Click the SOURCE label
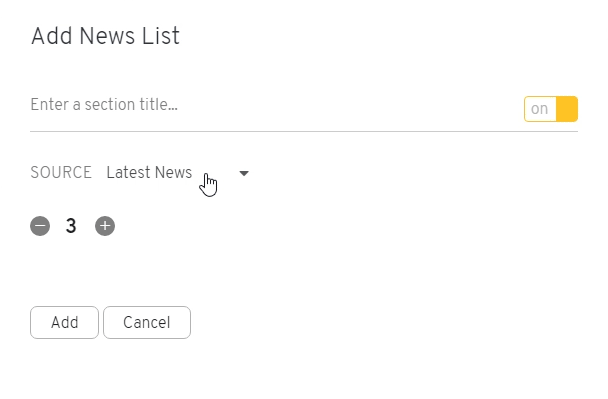 pos(61,173)
